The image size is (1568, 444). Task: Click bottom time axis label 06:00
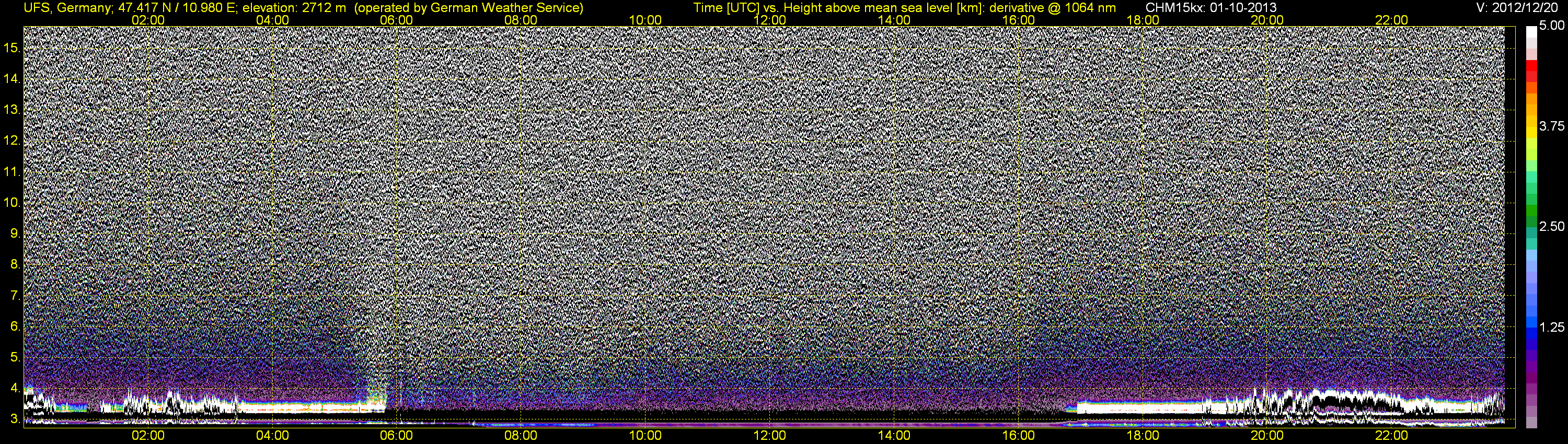pos(396,436)
